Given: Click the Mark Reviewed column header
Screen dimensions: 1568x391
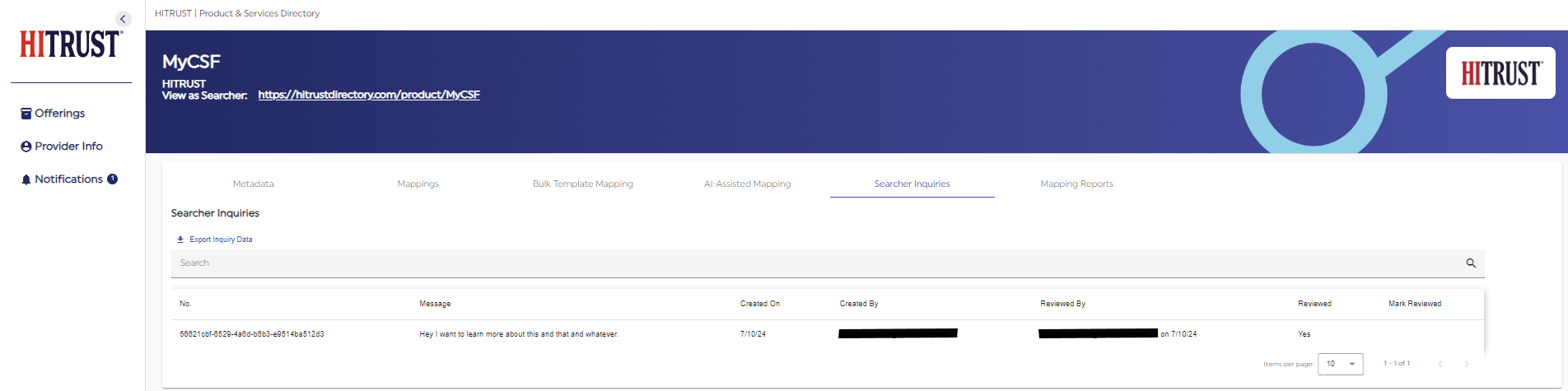Looking at the screenshot, I should click(x=1415, y=304).
